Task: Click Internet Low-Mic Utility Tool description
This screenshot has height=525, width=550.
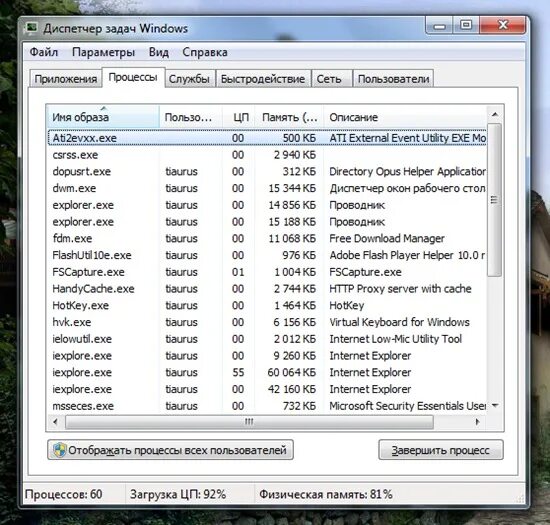Action: (x=395, y=339)
